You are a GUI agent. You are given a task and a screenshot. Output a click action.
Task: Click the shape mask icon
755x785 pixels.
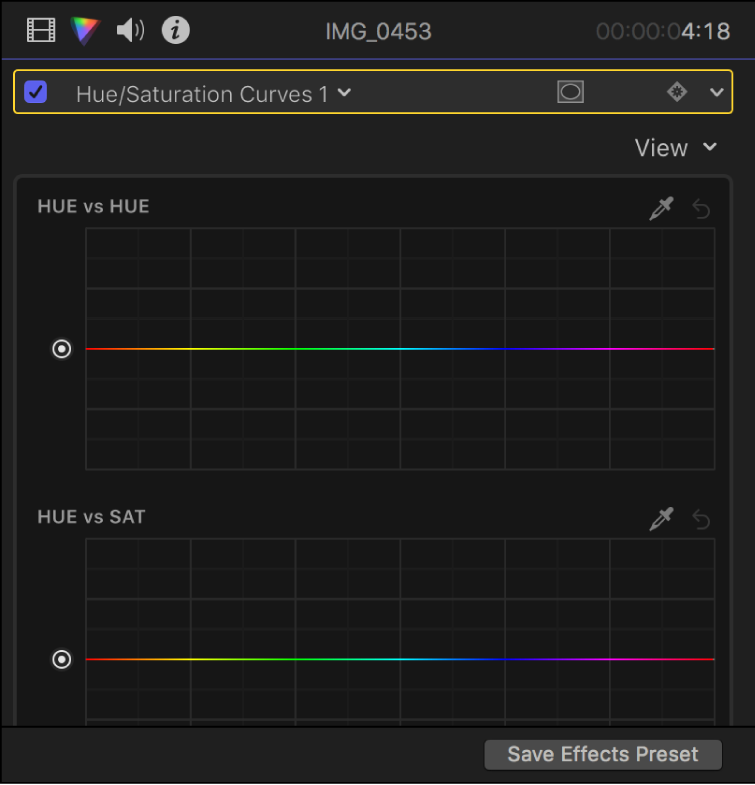point(570,93)
